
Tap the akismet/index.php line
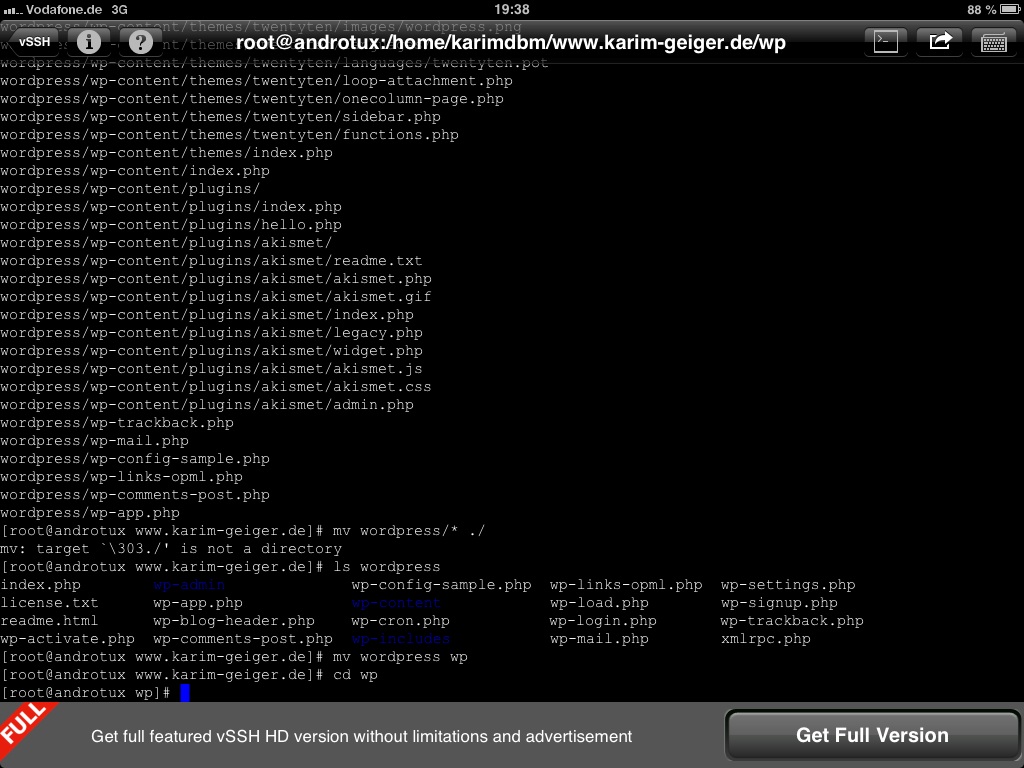pos(207,315)
